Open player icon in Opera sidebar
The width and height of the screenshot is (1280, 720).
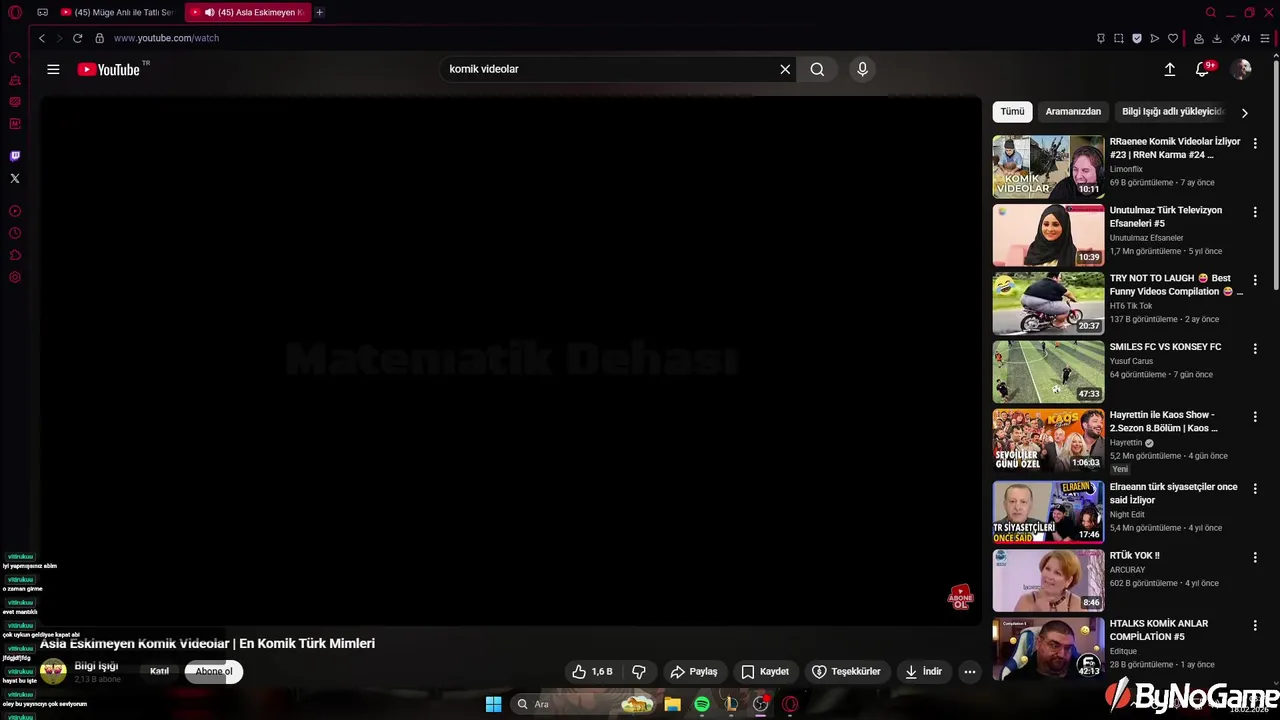point(15,211)
